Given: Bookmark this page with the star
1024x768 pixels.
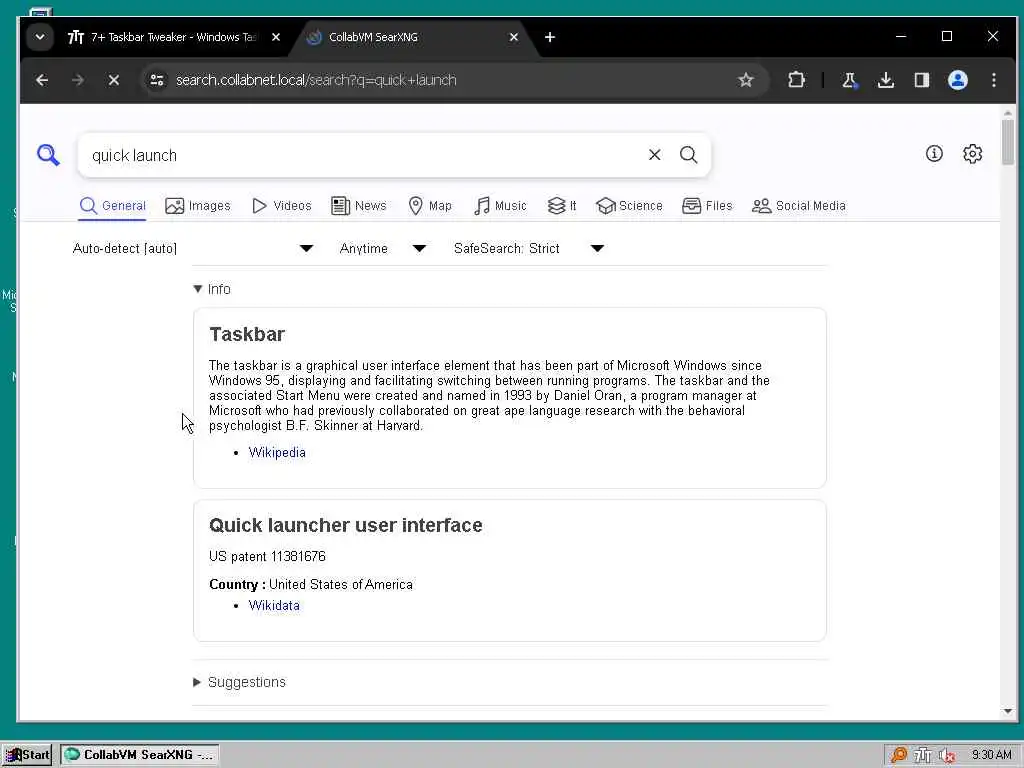Looking at the screenshot, I should 746,80.
